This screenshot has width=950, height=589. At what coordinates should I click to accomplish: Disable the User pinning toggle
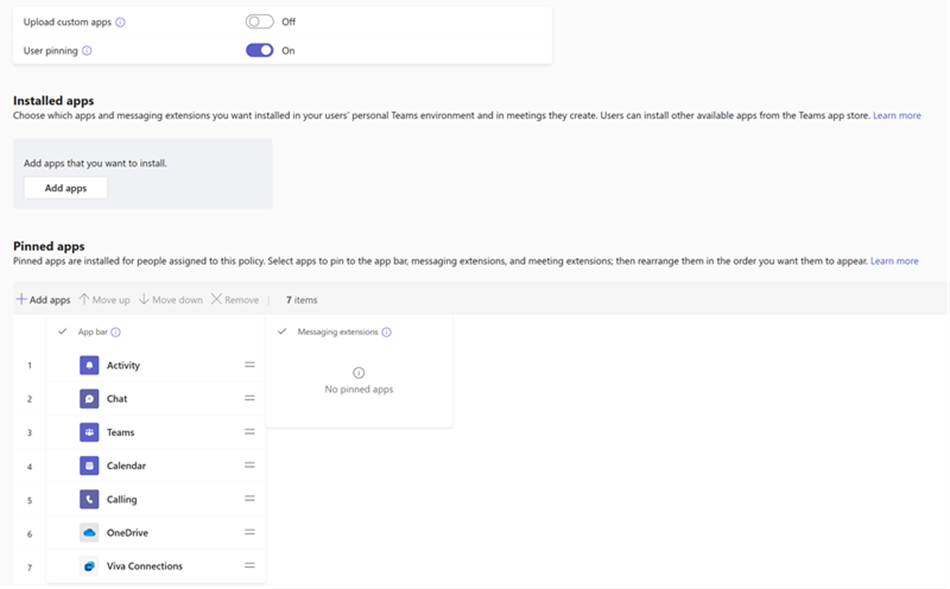tap(260, 50)
